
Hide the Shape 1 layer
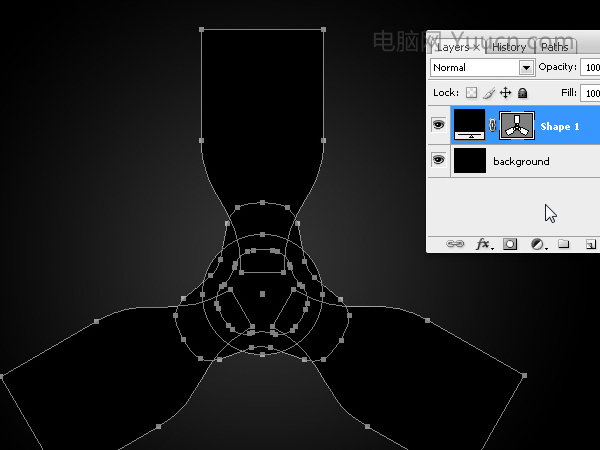tap(439, 125)
